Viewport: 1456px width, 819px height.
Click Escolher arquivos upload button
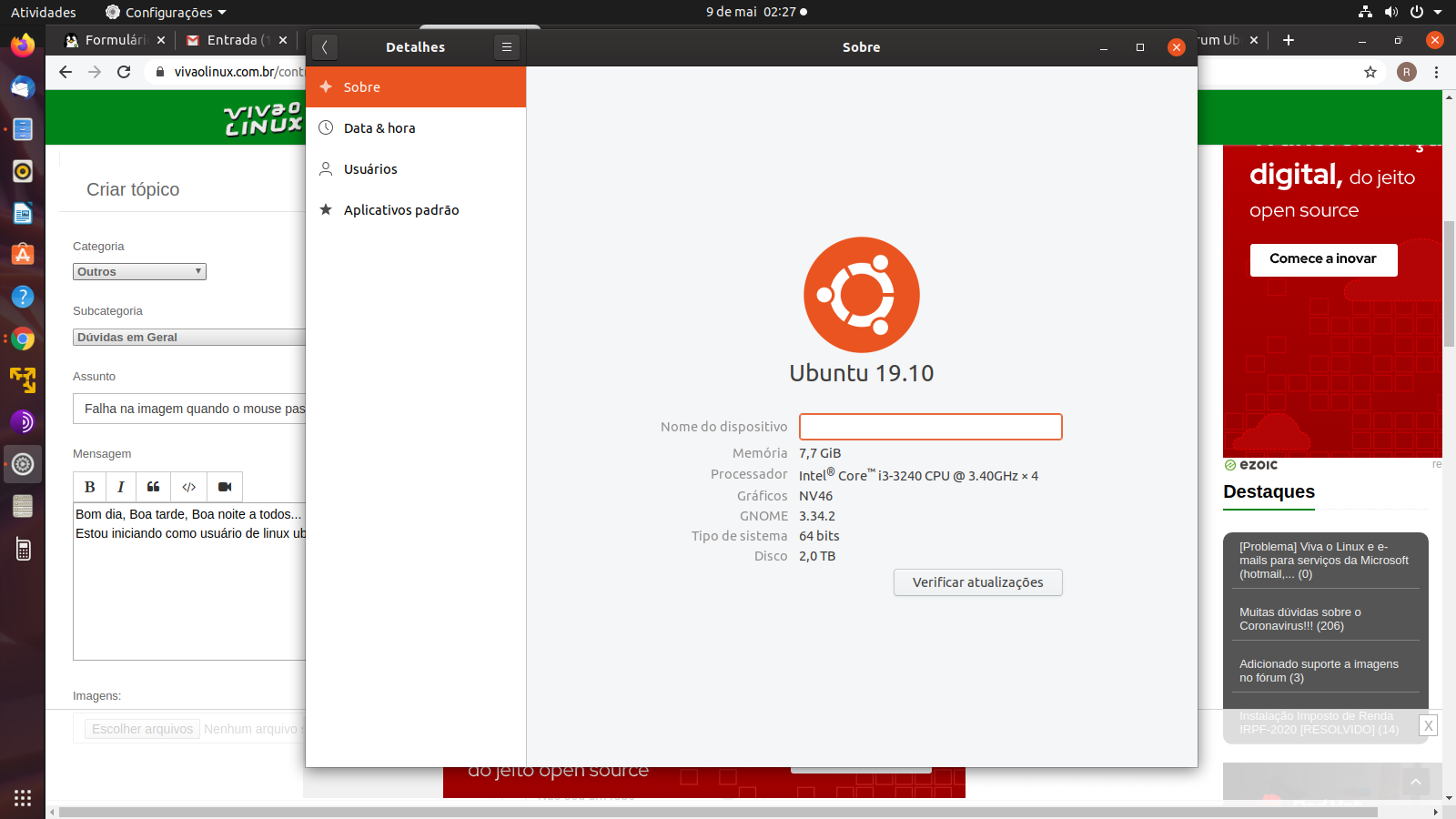click(142, 729)
